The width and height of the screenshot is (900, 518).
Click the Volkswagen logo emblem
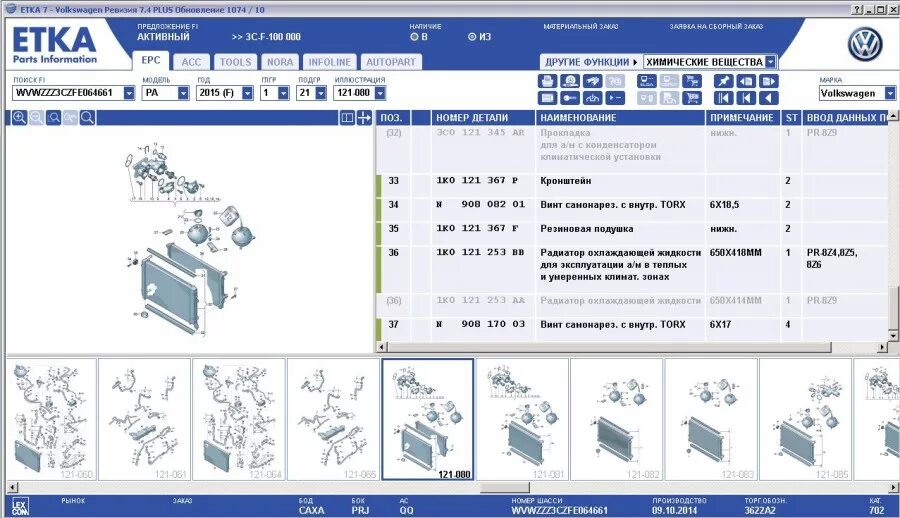click(865, 44)
